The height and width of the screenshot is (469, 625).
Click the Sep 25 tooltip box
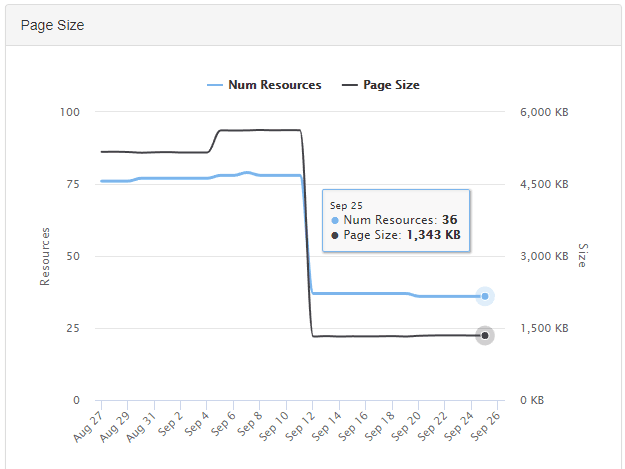(x=396, y=221)
